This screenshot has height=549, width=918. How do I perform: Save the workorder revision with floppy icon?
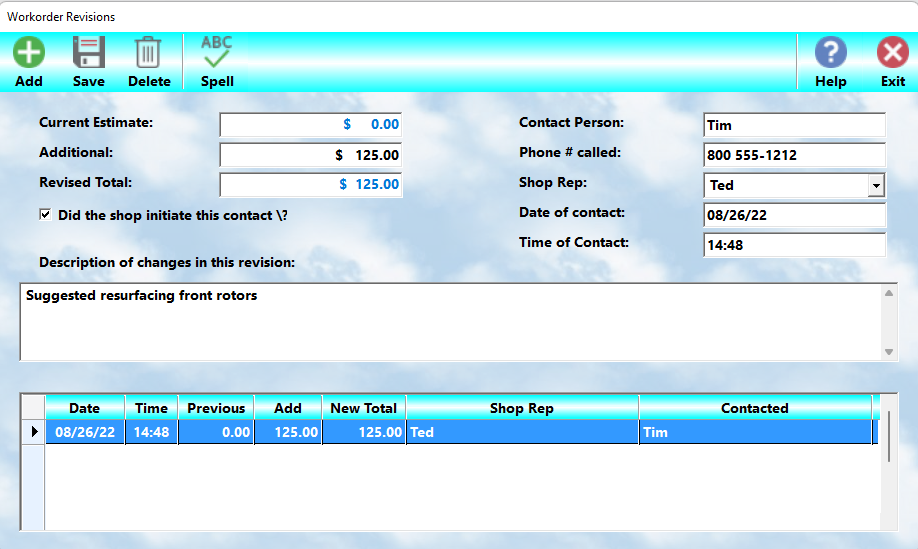88,53
